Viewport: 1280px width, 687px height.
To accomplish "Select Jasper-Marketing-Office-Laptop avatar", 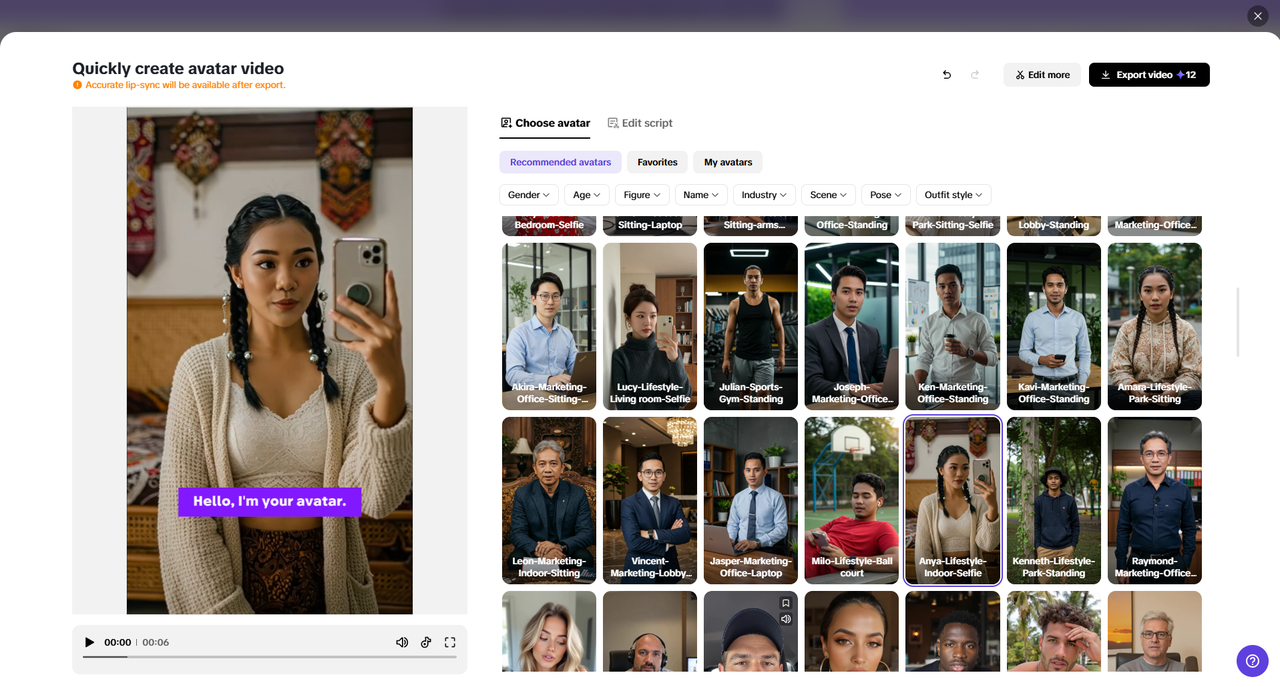I will tap(751, 500).
